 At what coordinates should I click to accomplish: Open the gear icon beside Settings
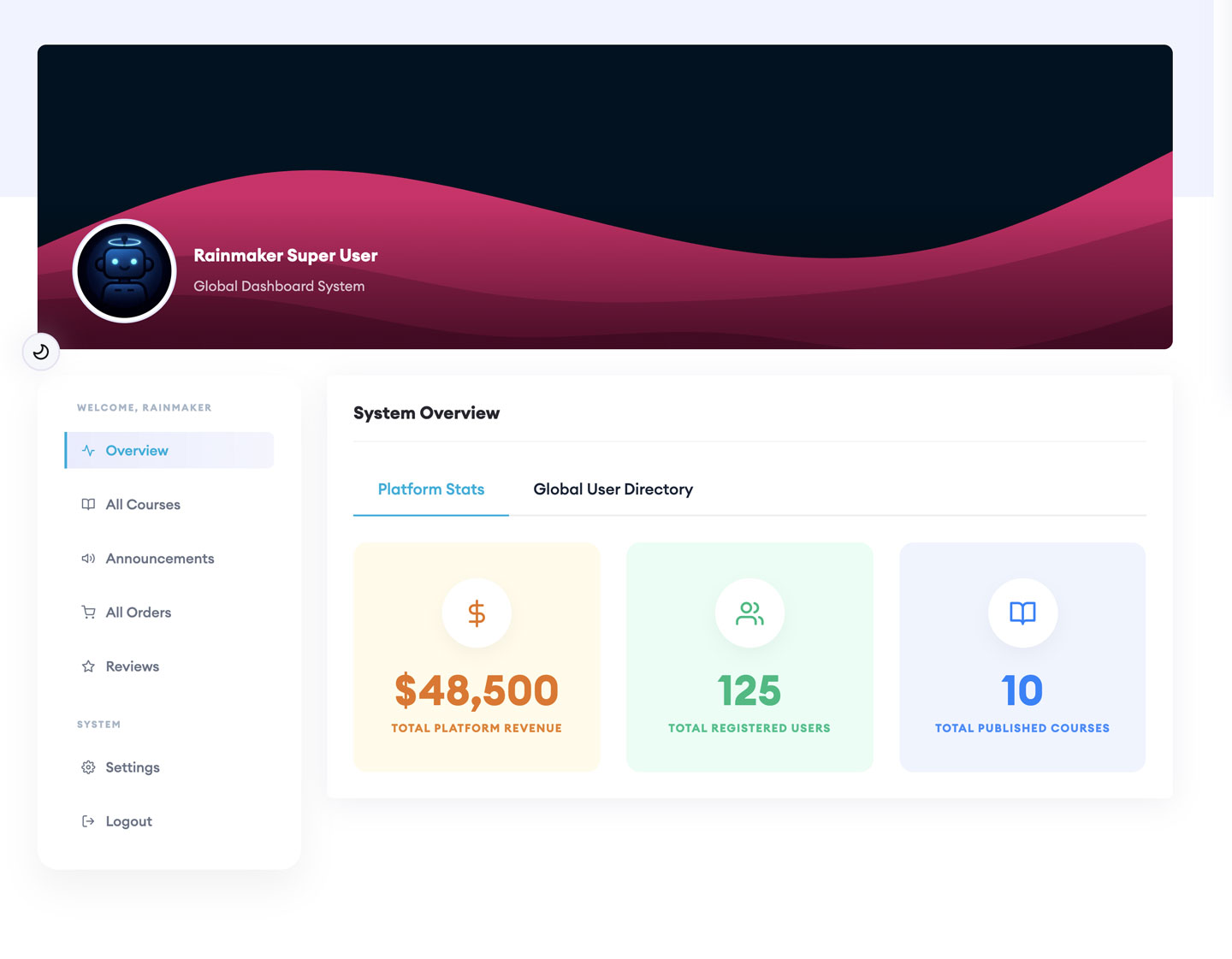click(88, 767)
